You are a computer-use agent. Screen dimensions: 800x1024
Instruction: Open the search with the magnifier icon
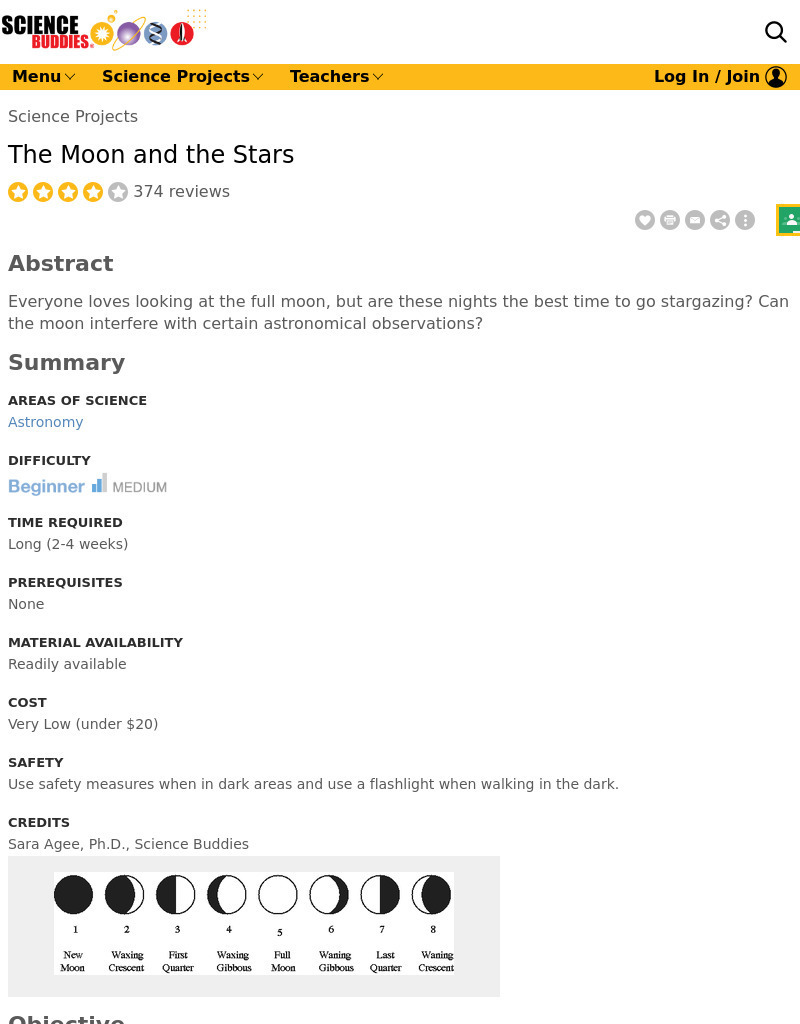[776, 32]
